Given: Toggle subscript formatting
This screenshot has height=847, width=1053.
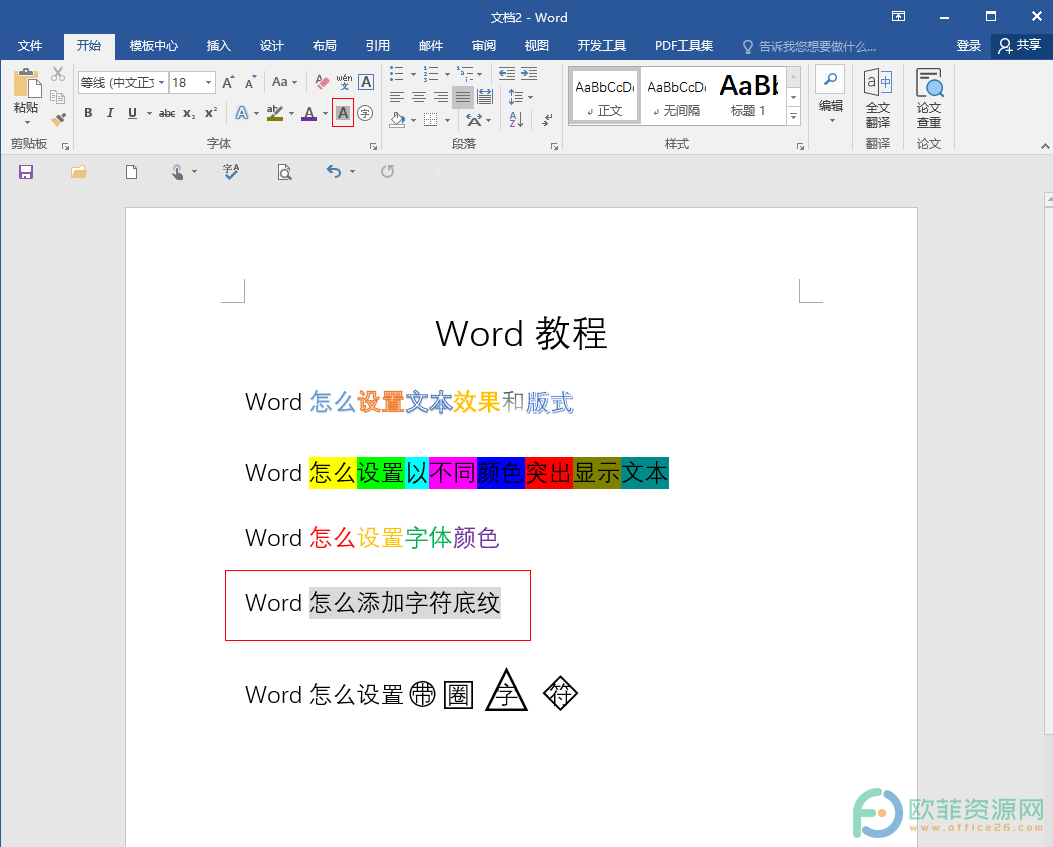Looking at the screenshot, I should pos(189,114).
